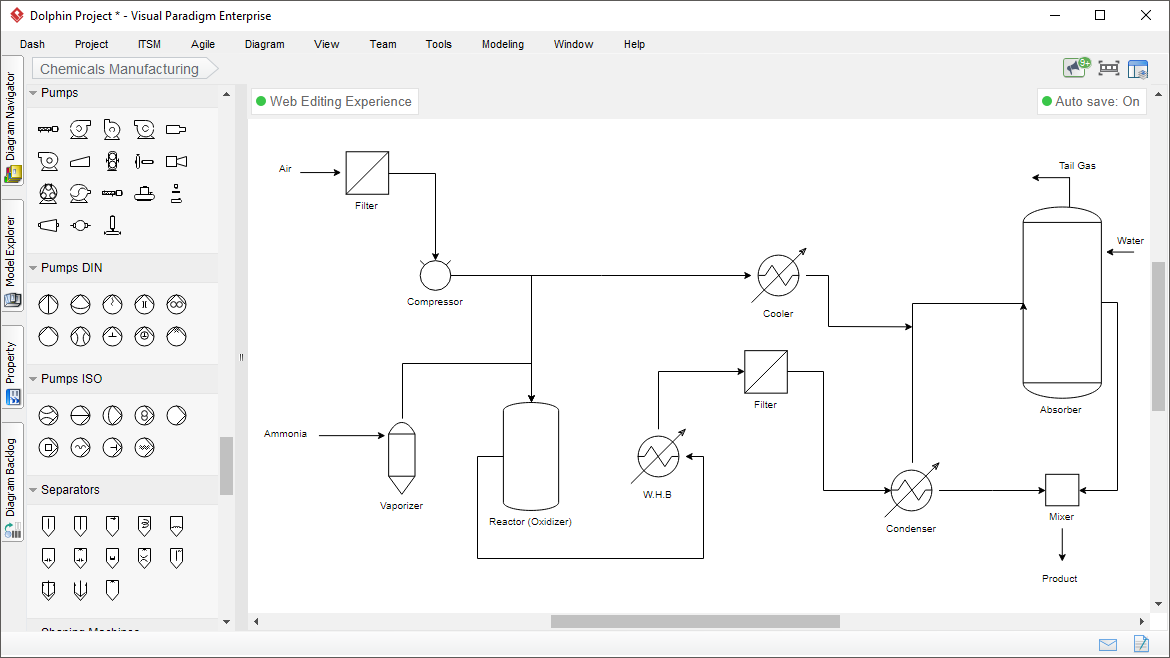
Task: Select the first pump symbol under Pumps DIN
Action: (x=48, y=304)
